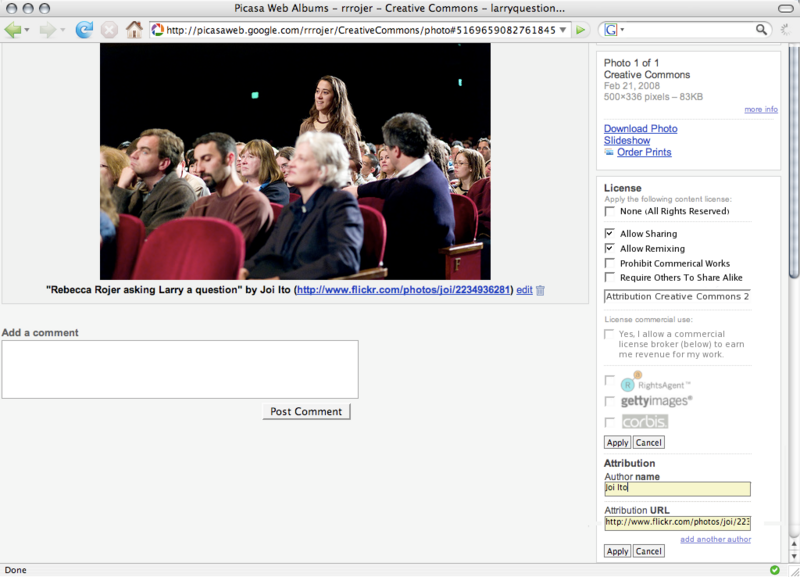800x577 pixels.
Task: Click the Attribution URL field
Action: click(677, 523)
